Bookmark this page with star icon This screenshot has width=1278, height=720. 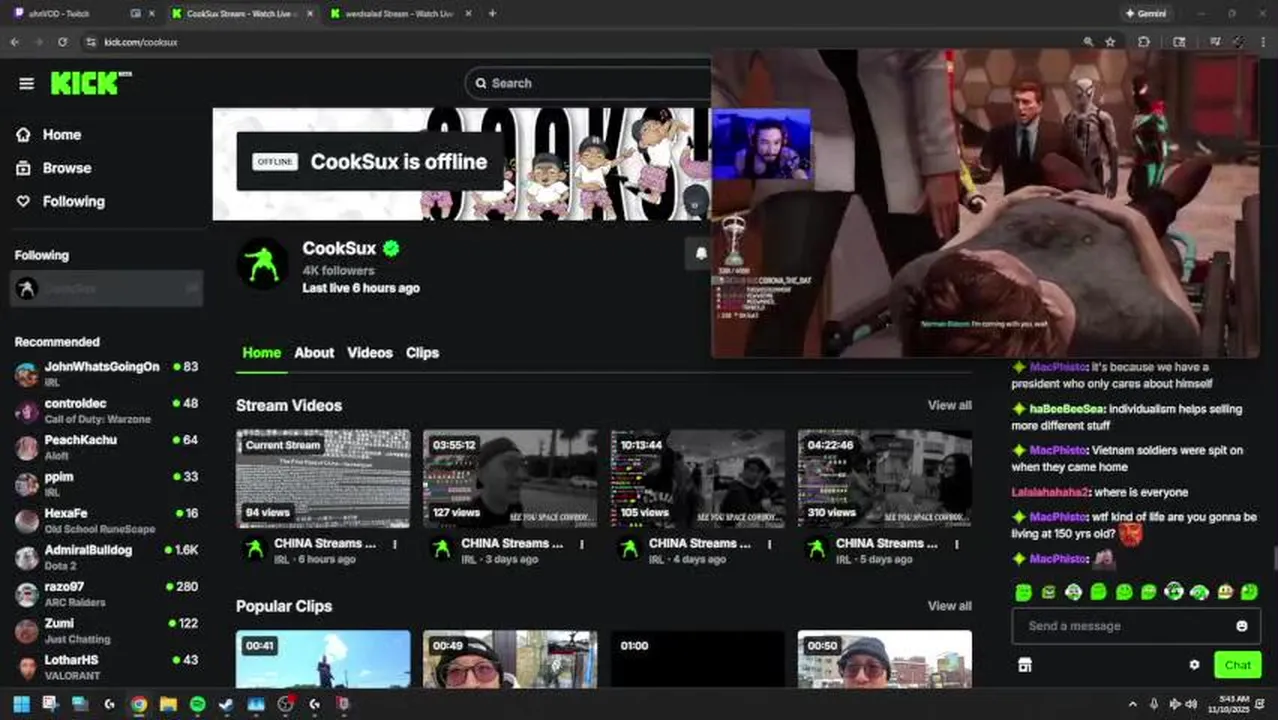tap(1110, 42)
